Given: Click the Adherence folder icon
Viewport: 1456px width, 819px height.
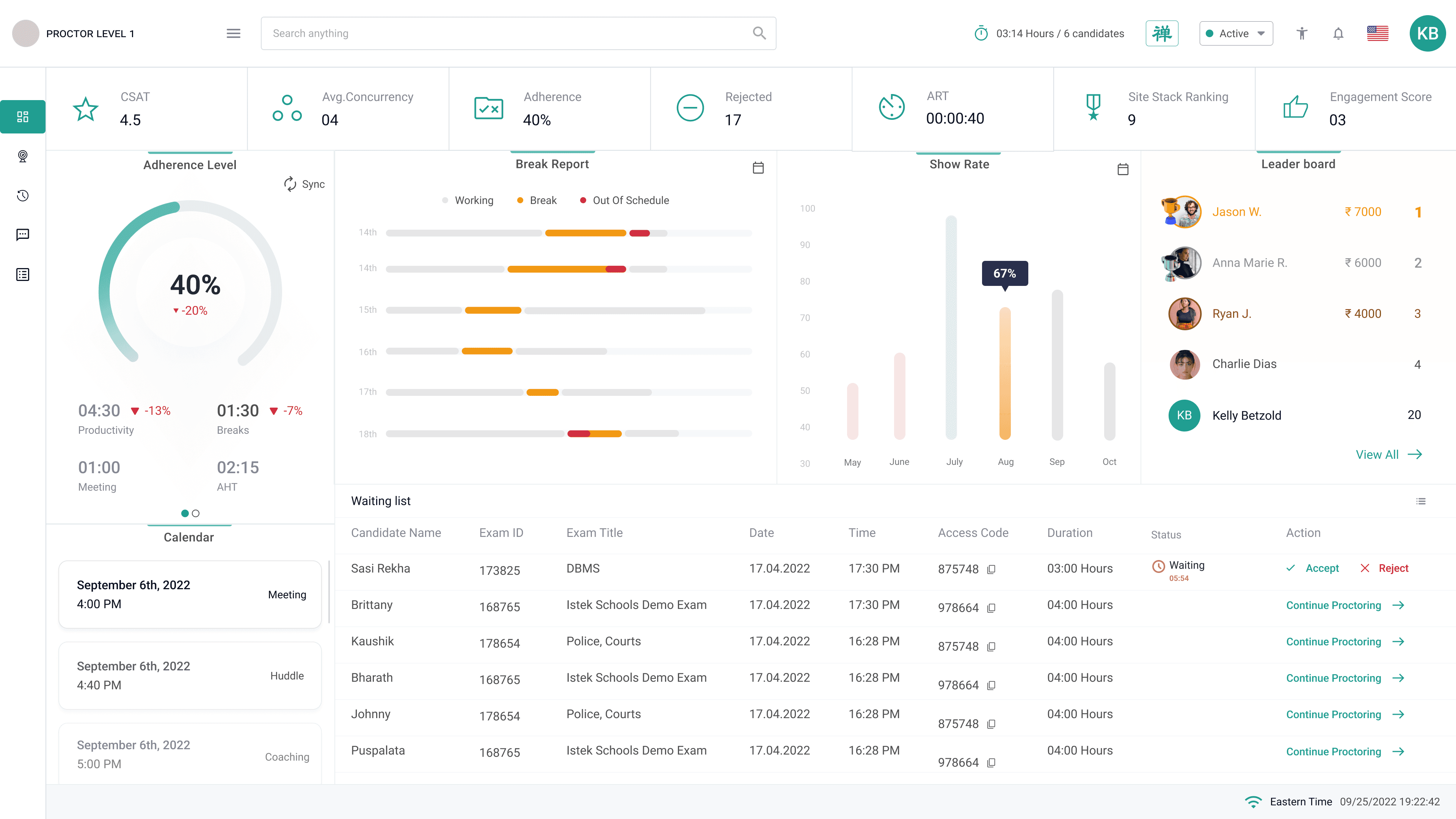Looking at the screenshot, I should tap(488, 108).
